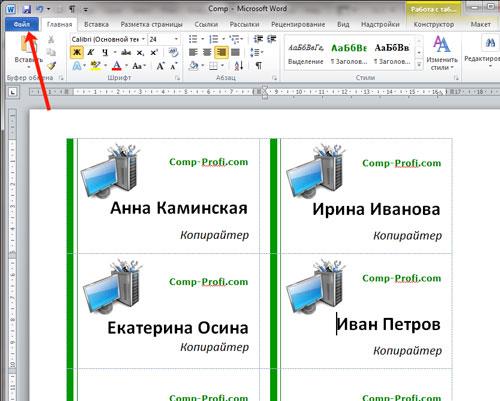
Task: Open the change case Aa dropdown
Action: coord(139,66)
